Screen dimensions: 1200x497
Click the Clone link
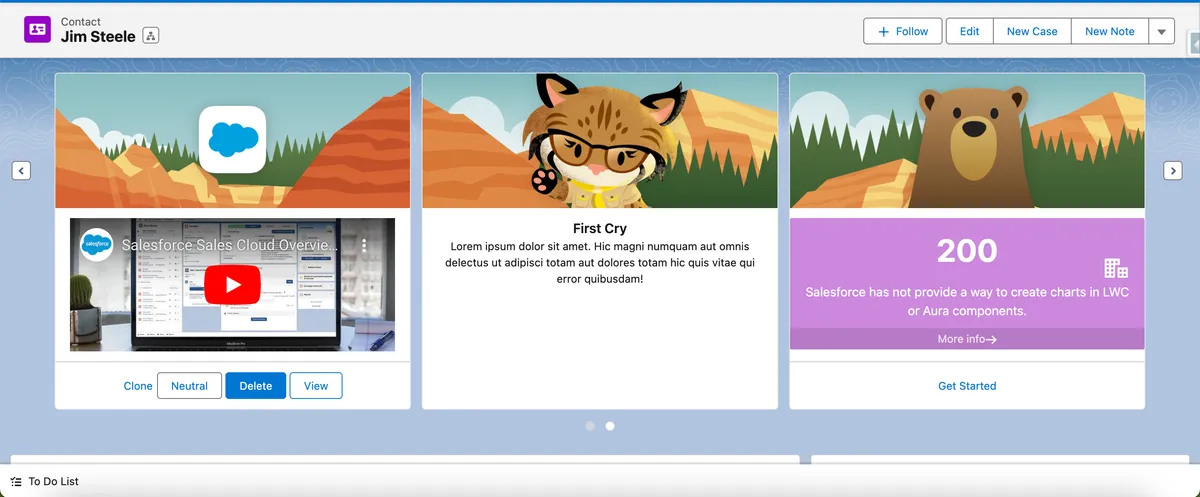coord(138,386)
